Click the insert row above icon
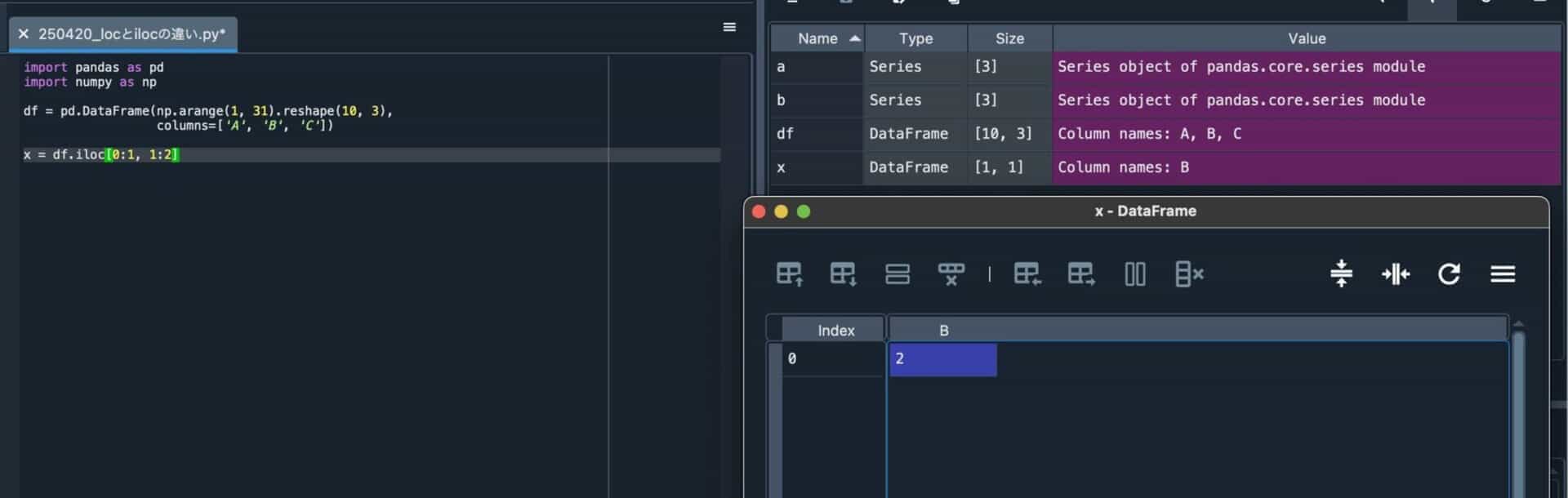Image resolution: width=1568 pixels, height=498 pixels. 789,274
